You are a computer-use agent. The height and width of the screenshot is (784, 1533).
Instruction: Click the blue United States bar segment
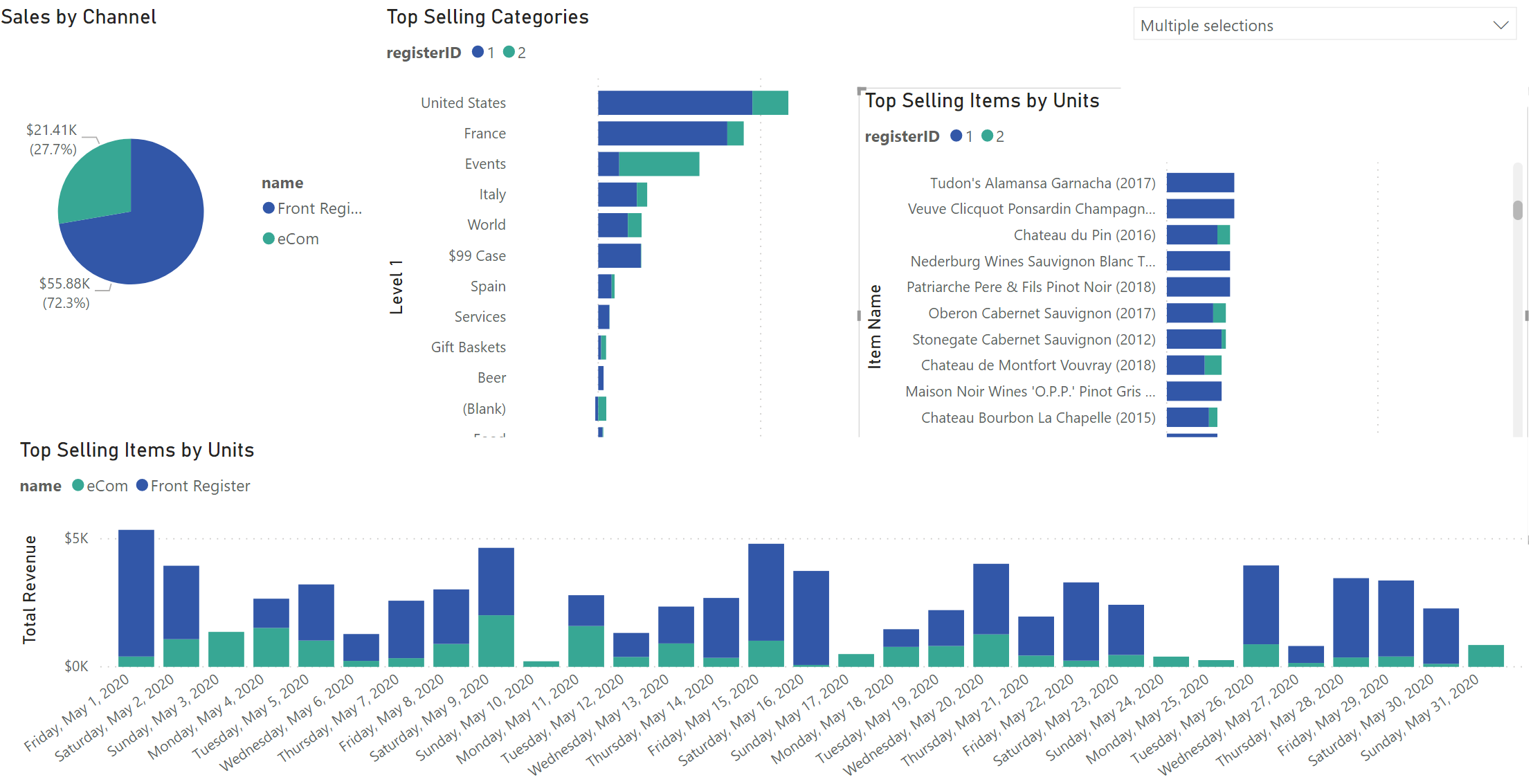pos(674,102)
